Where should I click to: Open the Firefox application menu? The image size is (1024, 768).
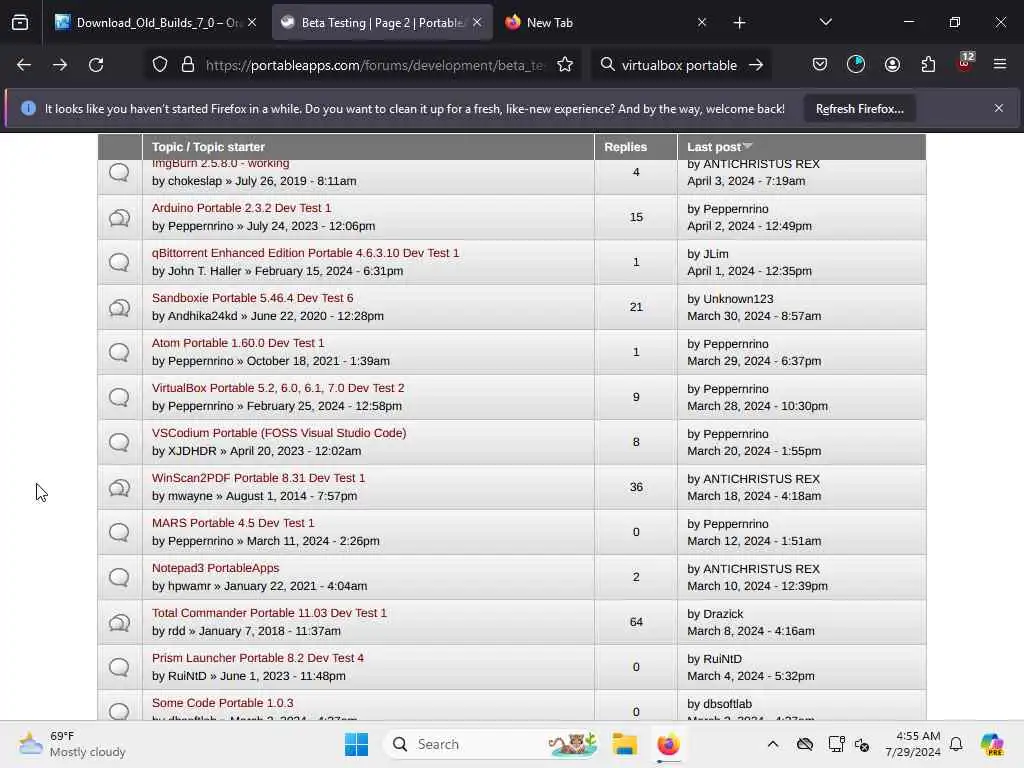pyautogui.click(x=1000, y=65)
